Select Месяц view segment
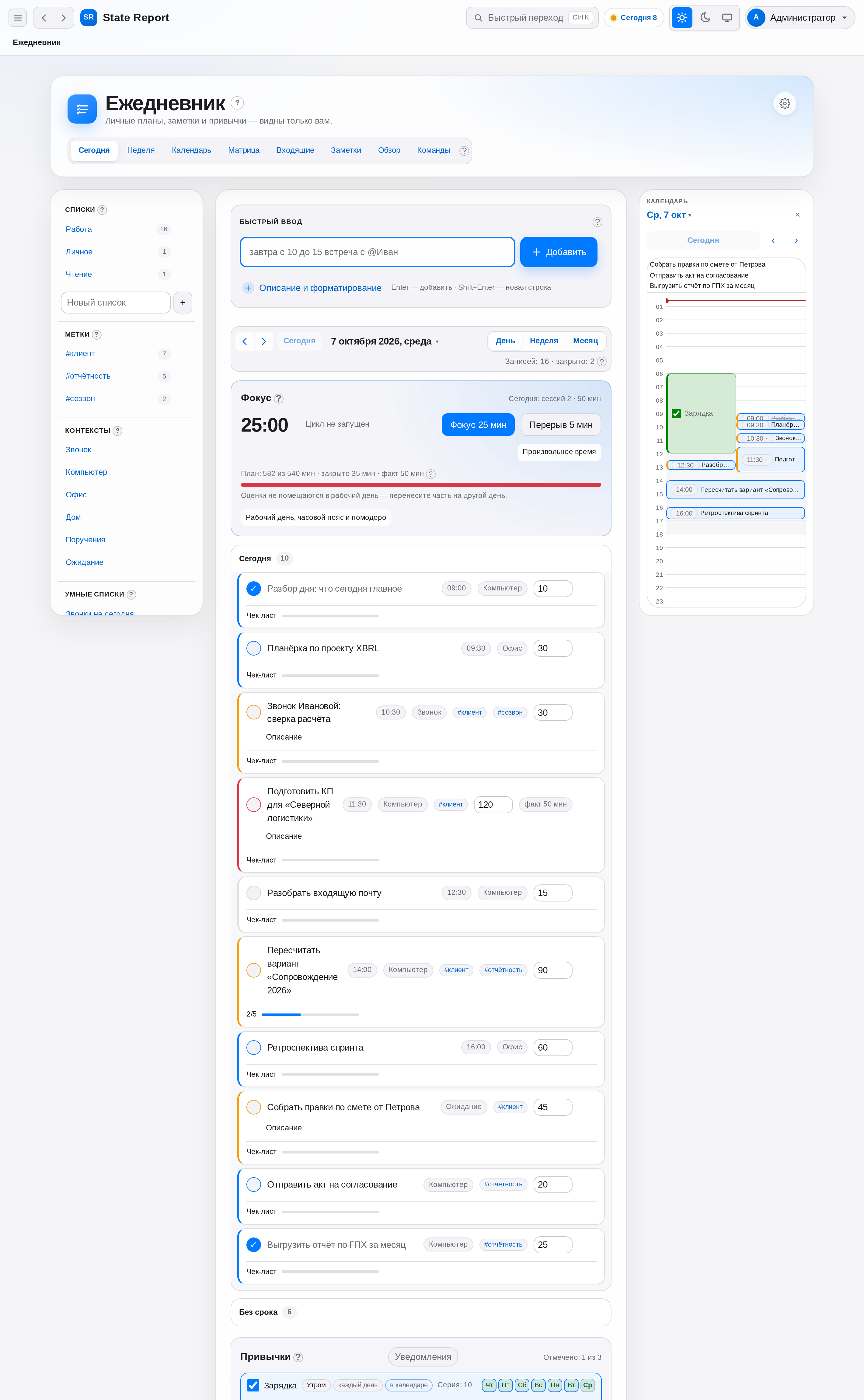The width and height of the screenshot is (864, 1400). [x=586, y=341]
